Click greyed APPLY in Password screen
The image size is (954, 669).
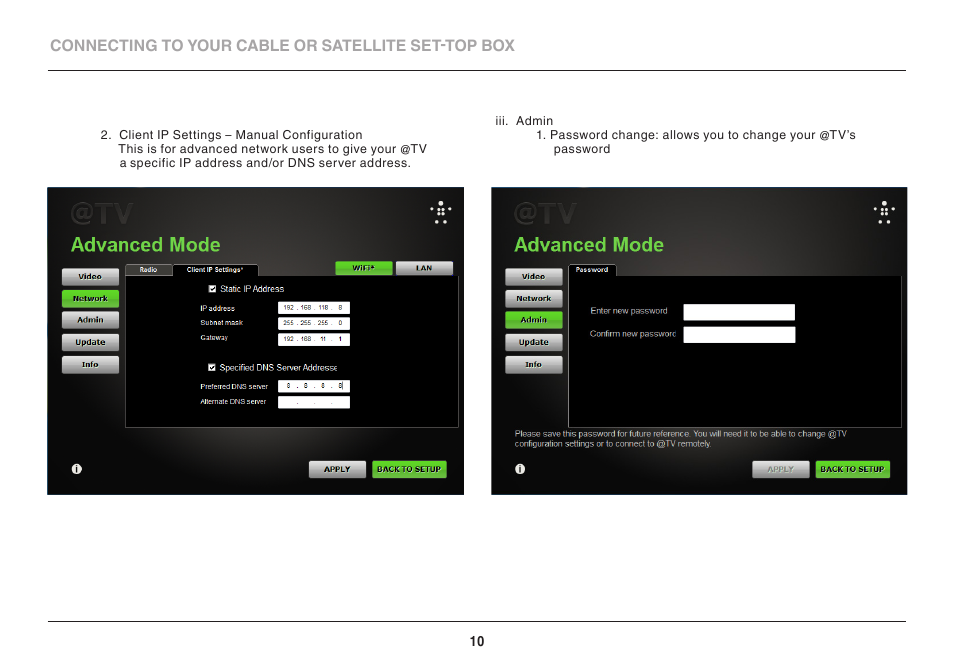point(781,470)
